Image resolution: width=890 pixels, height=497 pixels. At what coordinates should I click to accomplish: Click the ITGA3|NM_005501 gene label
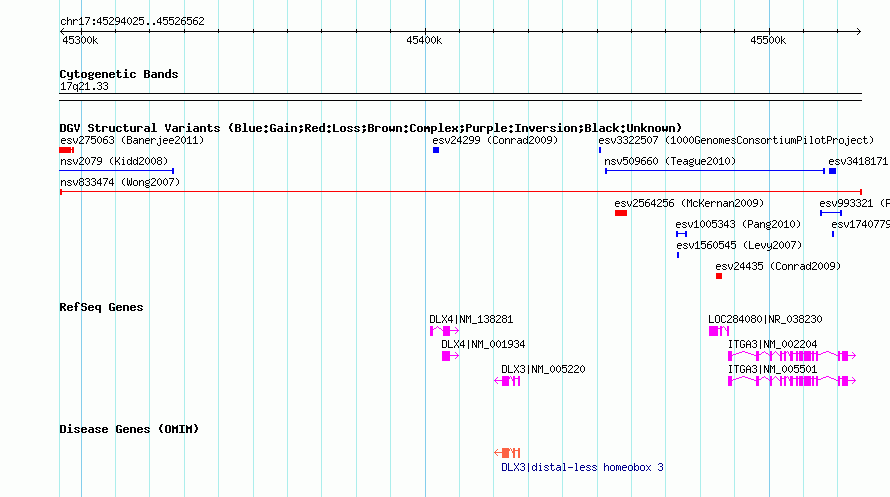point(773,369)
